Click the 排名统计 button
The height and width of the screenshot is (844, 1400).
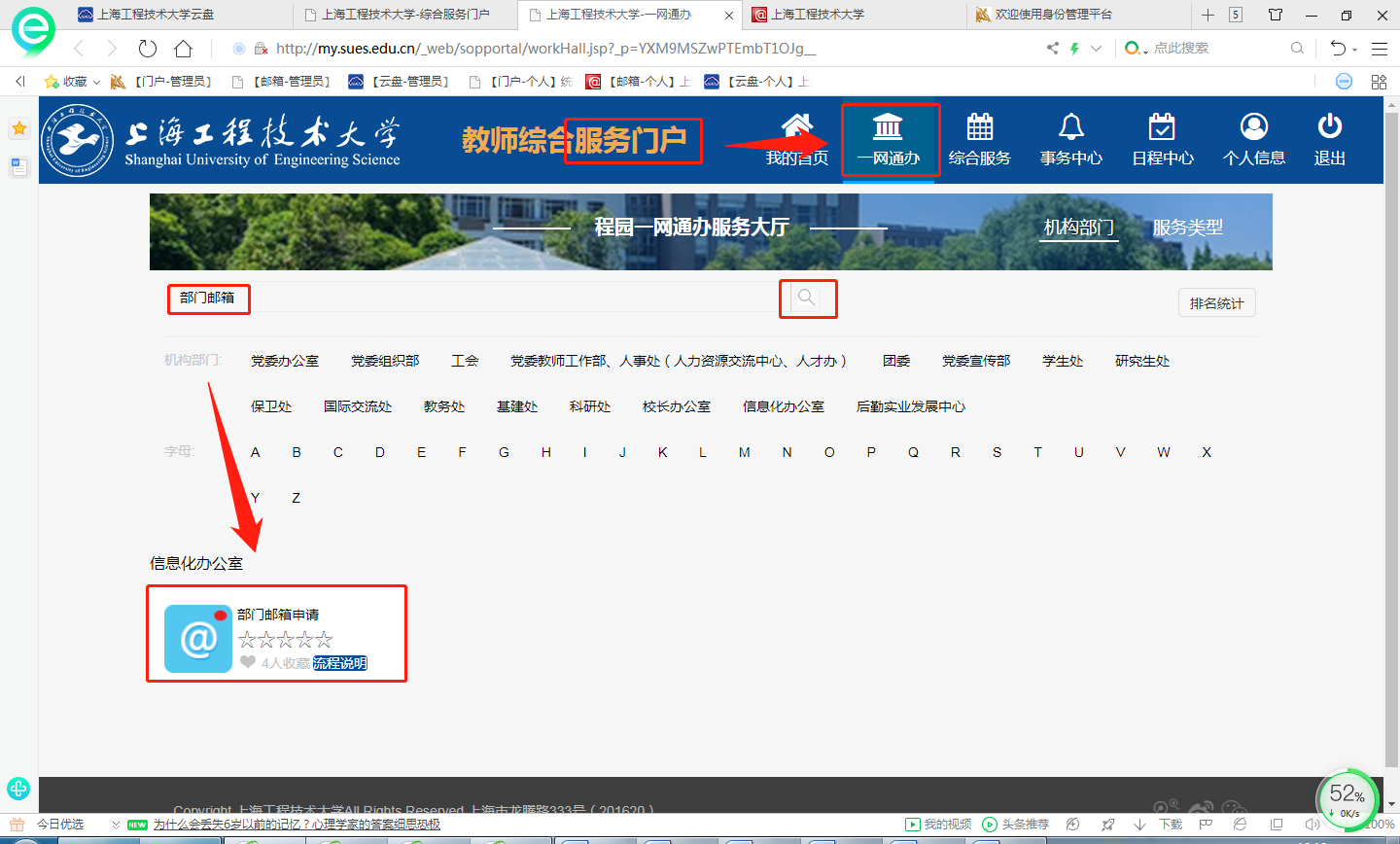(x=1217, y=303)
